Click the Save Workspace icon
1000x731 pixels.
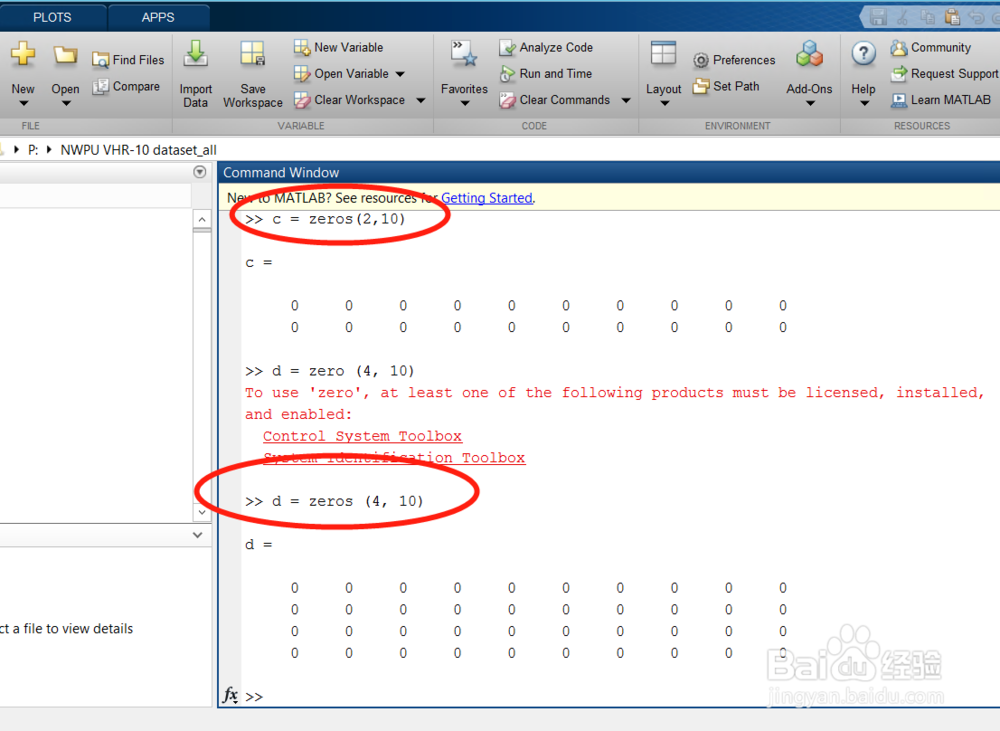click(x=253, y=54)
